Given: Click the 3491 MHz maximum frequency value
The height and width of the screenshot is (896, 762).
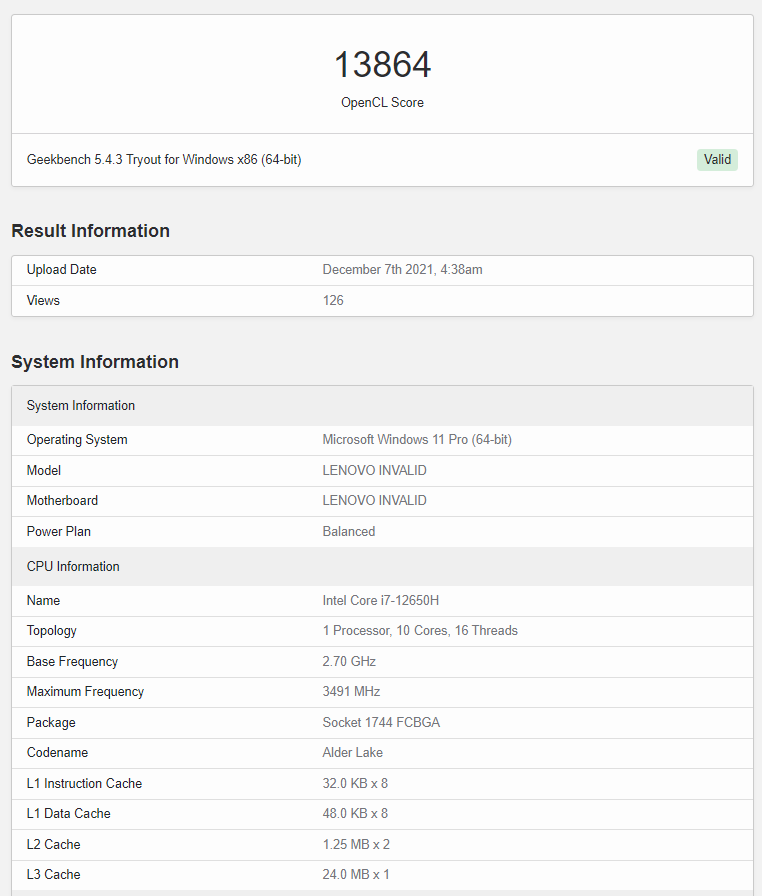Looking at the screenshot, I should (351, 691).
